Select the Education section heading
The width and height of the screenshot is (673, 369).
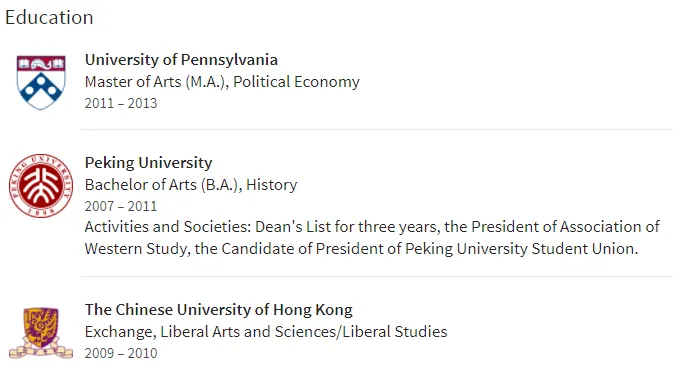[49, 18]
